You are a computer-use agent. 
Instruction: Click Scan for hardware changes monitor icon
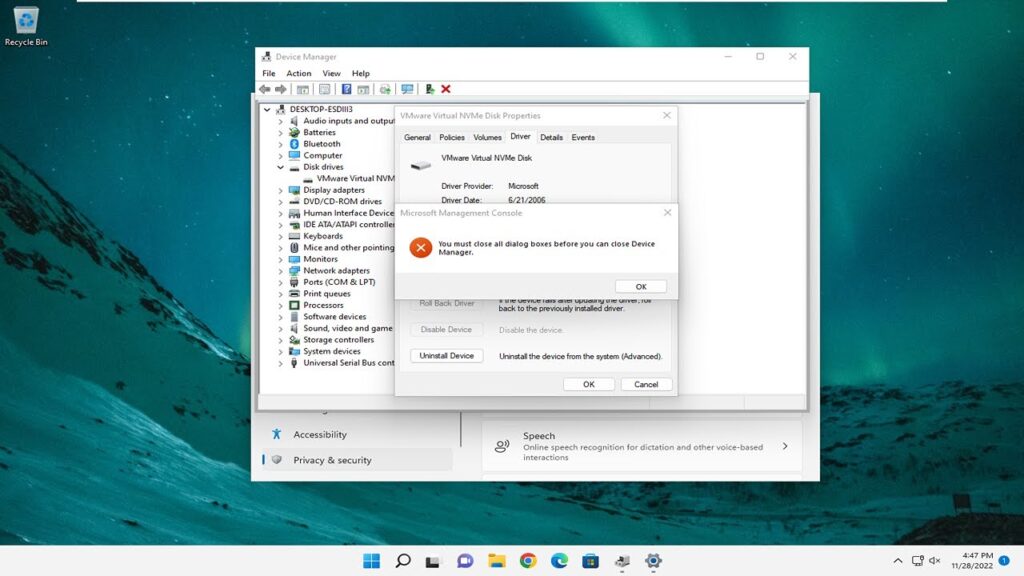408,89
